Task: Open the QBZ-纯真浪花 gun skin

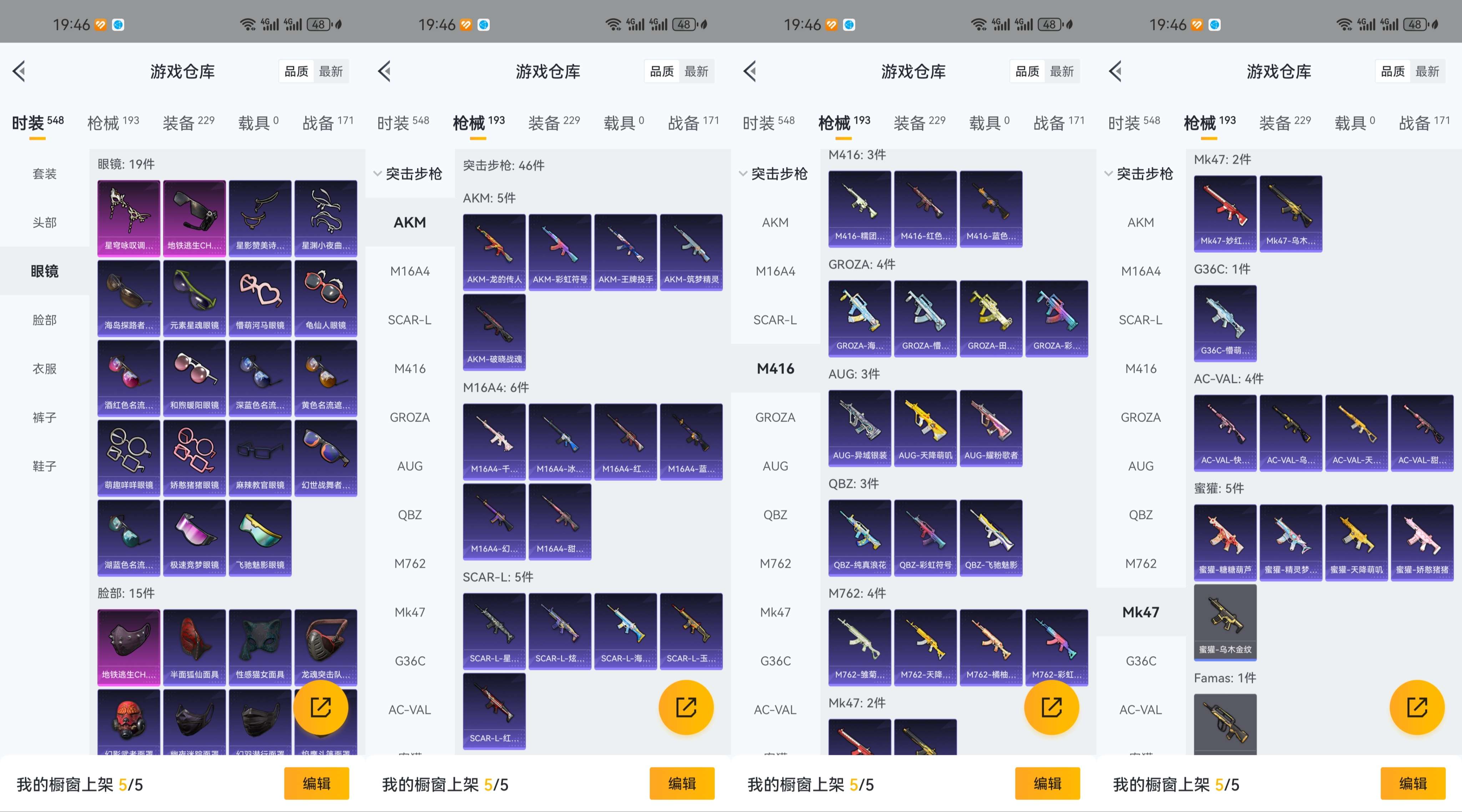Action: (860, 538)
